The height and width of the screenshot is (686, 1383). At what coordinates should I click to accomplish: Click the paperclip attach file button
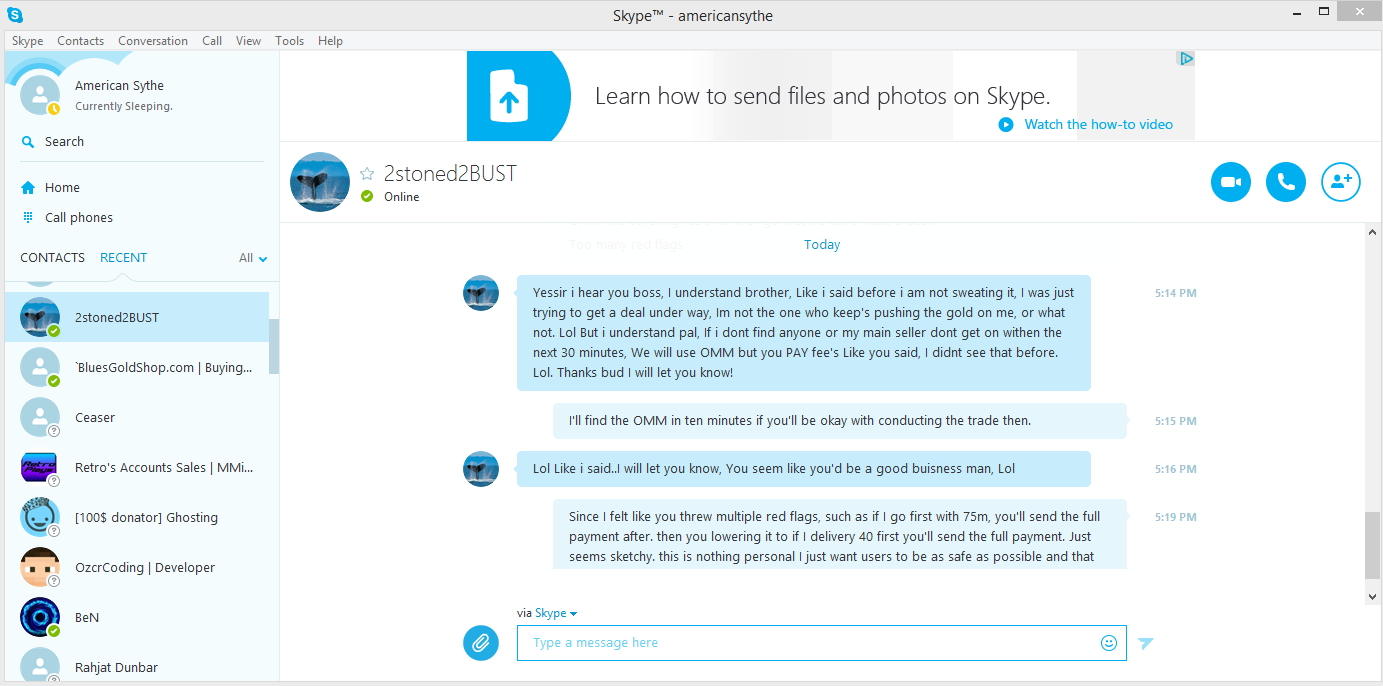[481, 642]
